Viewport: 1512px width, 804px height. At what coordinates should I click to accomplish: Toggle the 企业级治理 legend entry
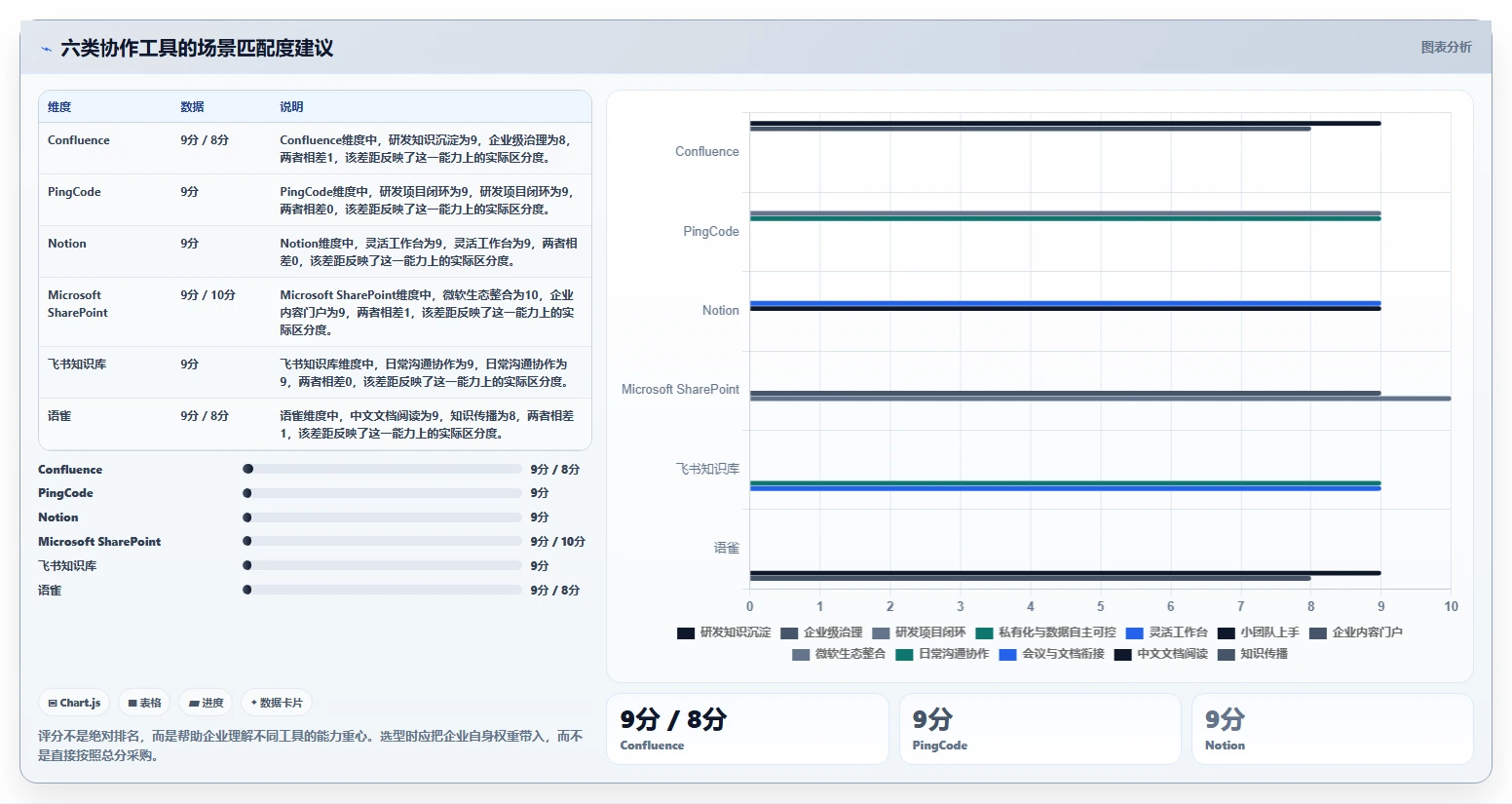click(x=821, y=632)
